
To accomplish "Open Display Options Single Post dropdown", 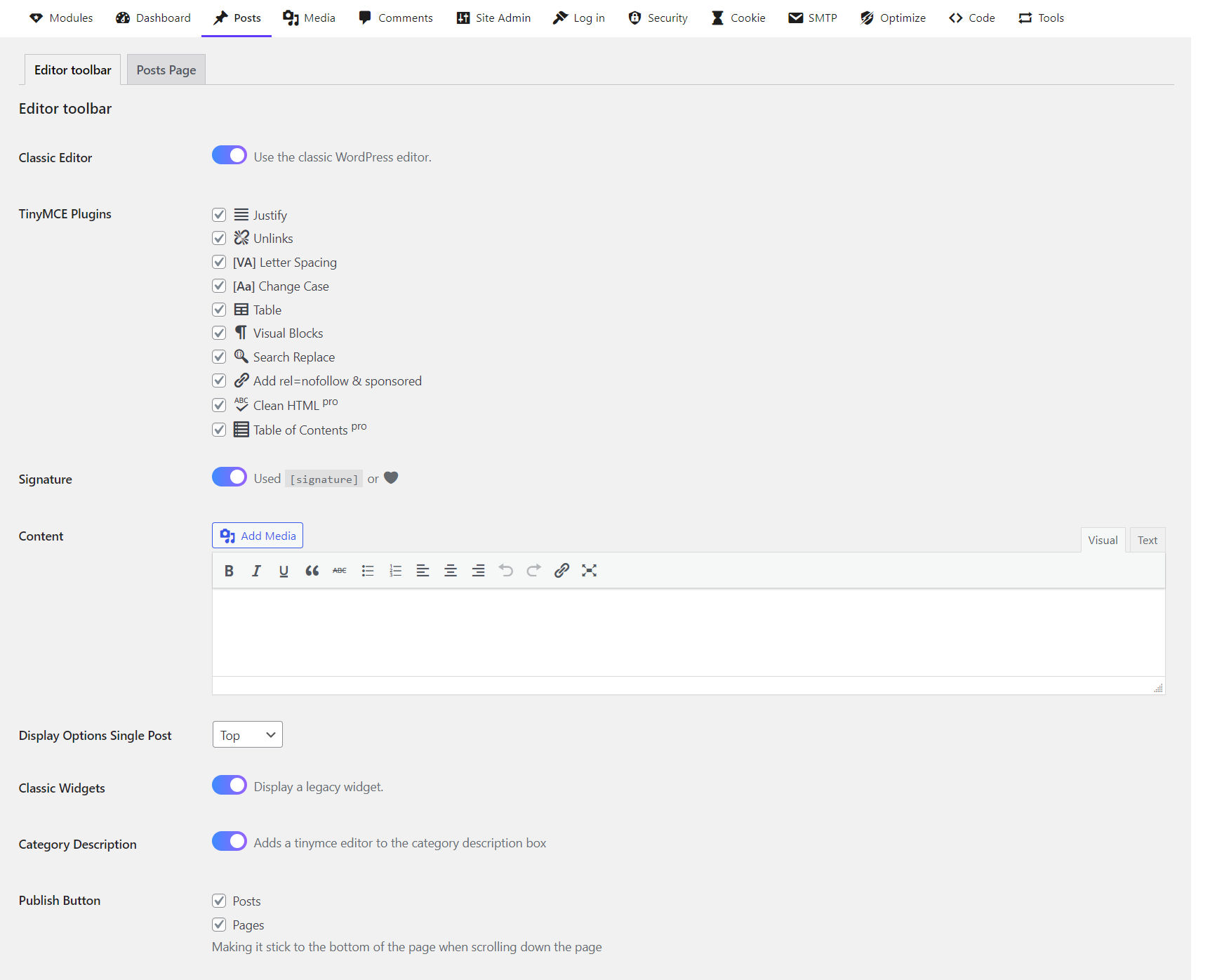I will pos(247,734).
